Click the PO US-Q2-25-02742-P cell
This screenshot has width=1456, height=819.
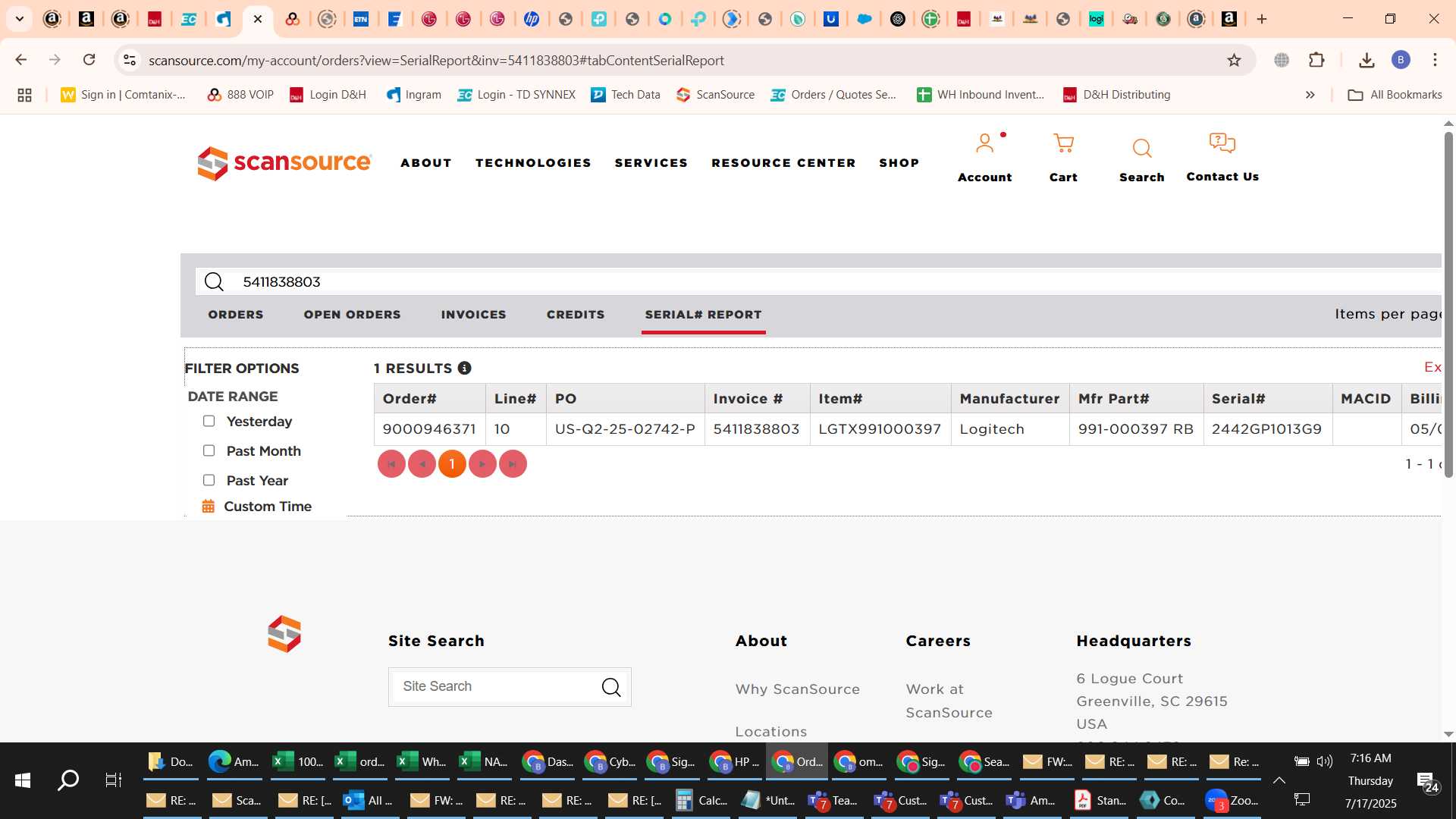(625, 429)
